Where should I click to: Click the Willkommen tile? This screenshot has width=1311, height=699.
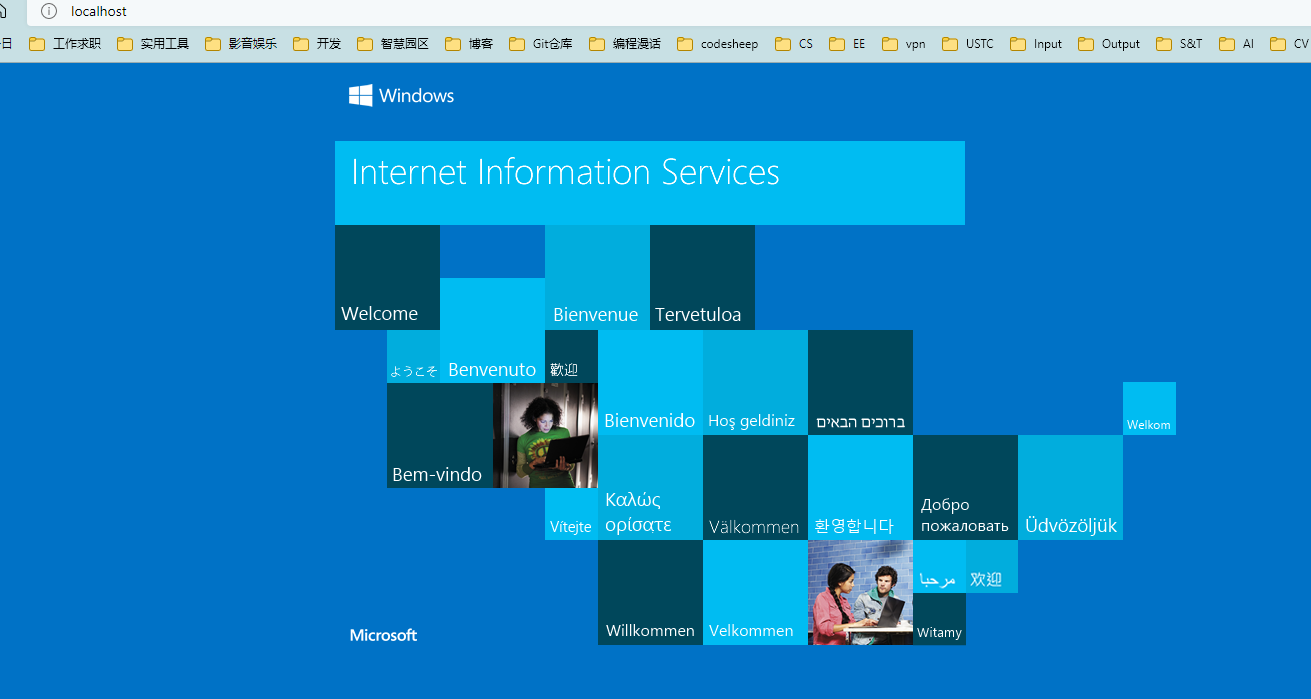650,592
